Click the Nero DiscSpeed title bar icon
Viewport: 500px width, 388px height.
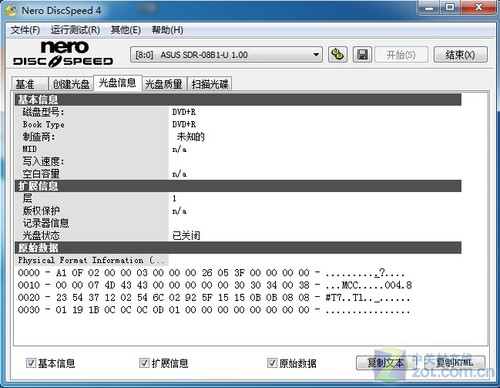point(12,10)
